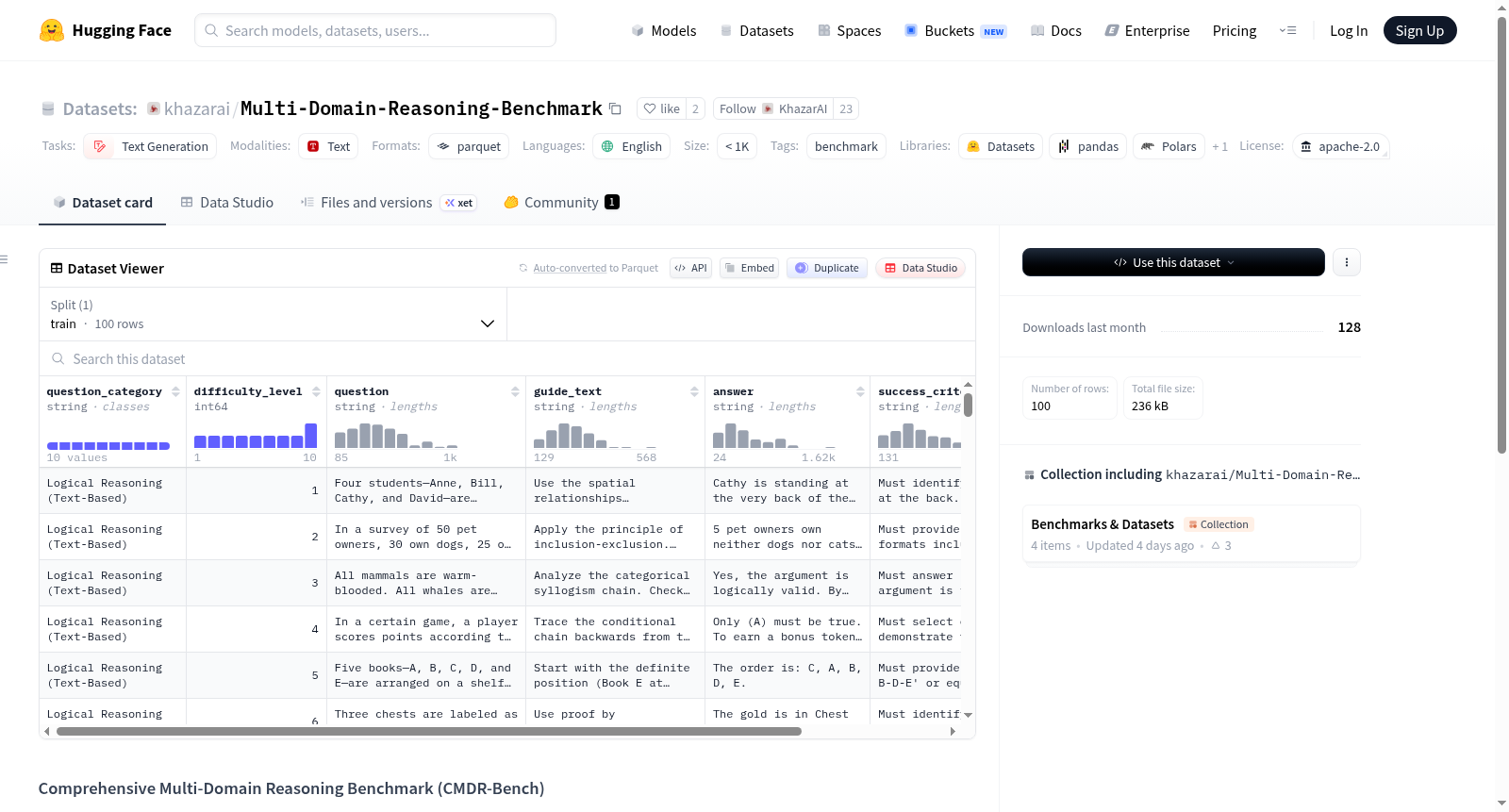
Task: Click the Text modality icon
Action: tap(313, 146)
